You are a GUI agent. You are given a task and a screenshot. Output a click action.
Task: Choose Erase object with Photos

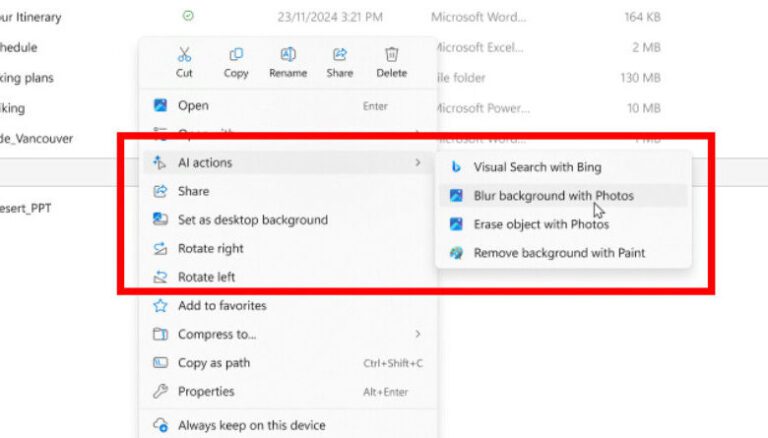[563, 224]
